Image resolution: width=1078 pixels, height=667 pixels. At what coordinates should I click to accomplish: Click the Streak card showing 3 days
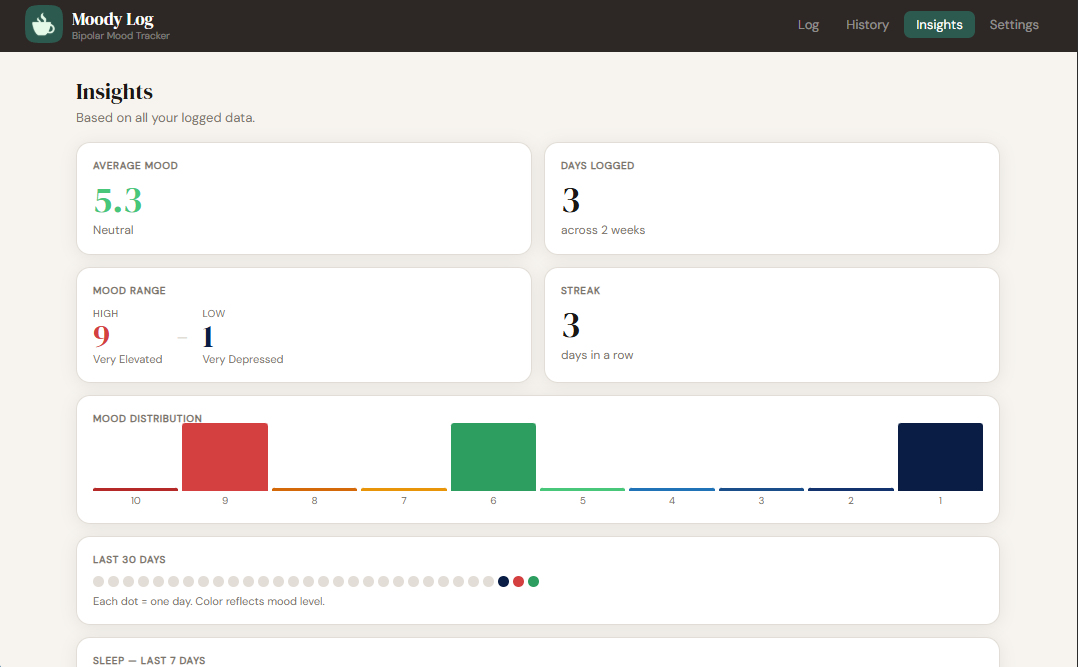(771, 325)
